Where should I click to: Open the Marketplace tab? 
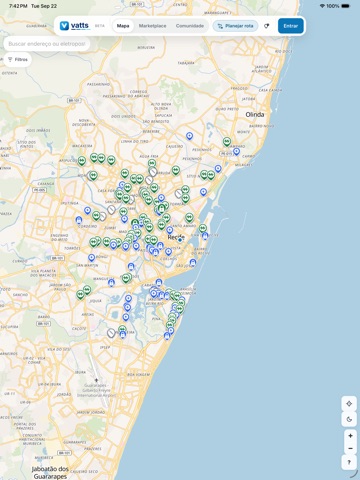click(152, 26)
